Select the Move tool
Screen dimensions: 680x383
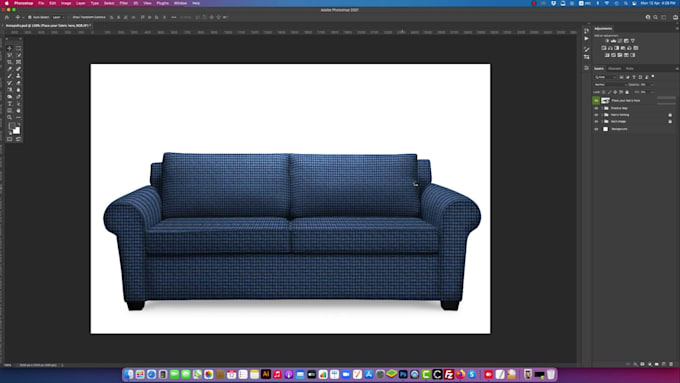10,49
